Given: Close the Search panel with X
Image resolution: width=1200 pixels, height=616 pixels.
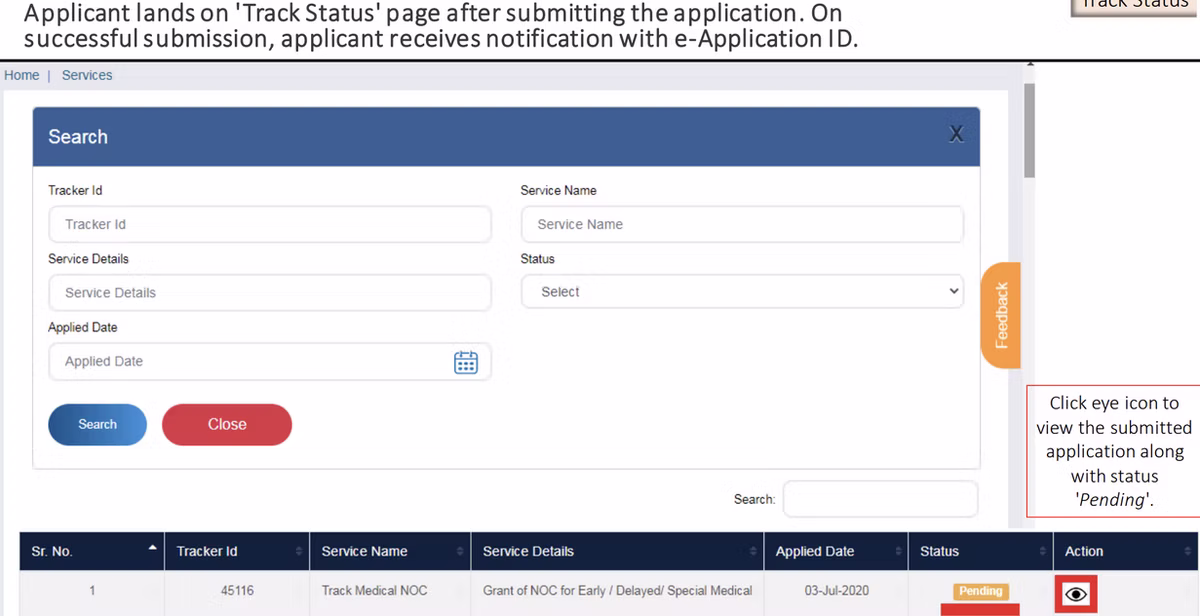Looking at the screenshot, I should coord(956,134).
